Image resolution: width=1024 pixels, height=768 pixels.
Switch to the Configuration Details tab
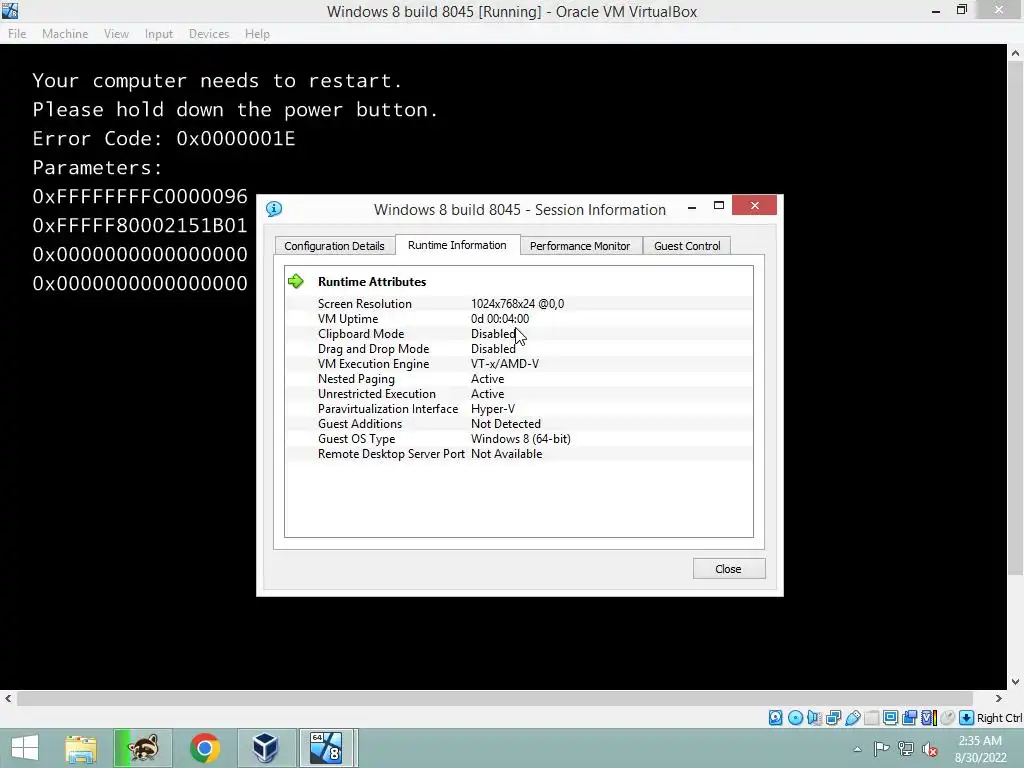click(334, 246)
